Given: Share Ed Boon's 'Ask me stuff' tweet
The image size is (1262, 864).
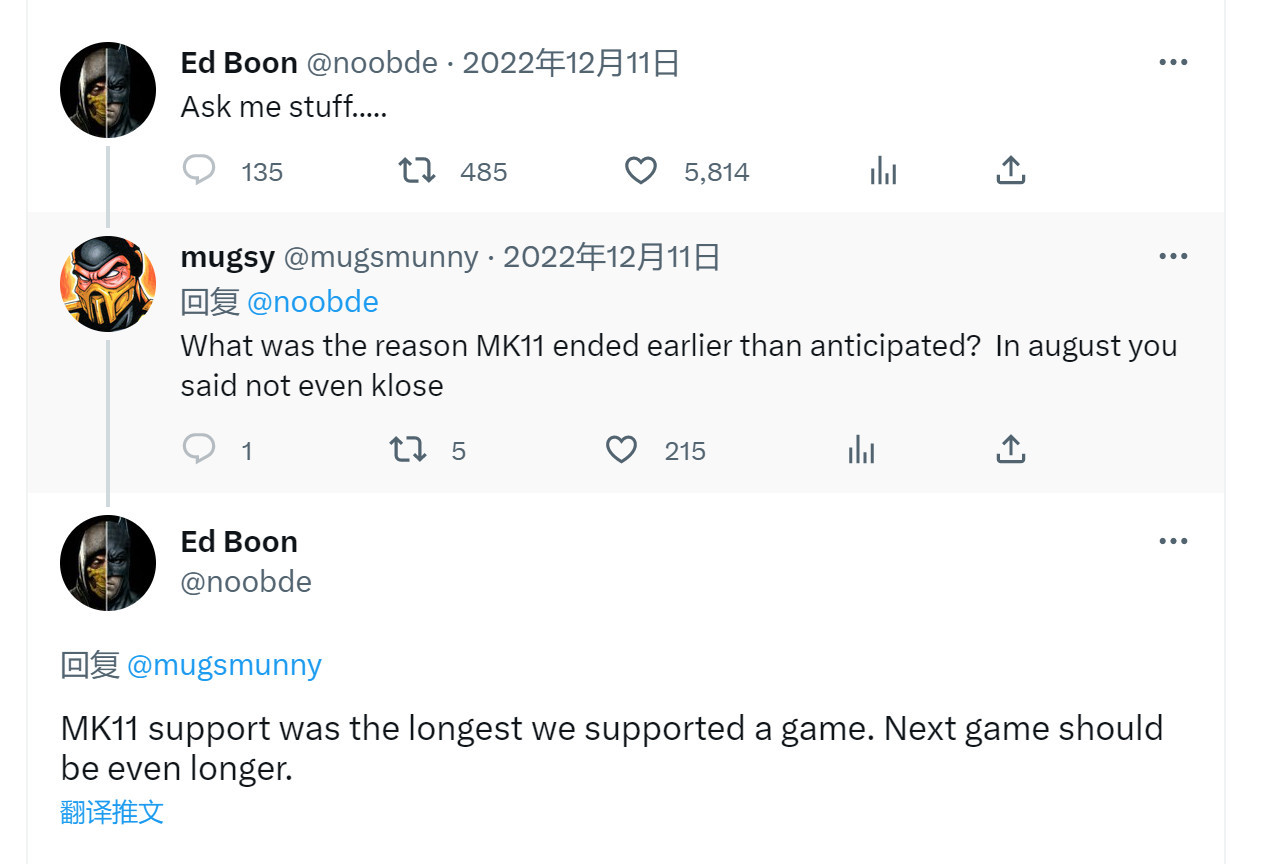Looking at the screenshot, I should tap(1011, 171).
